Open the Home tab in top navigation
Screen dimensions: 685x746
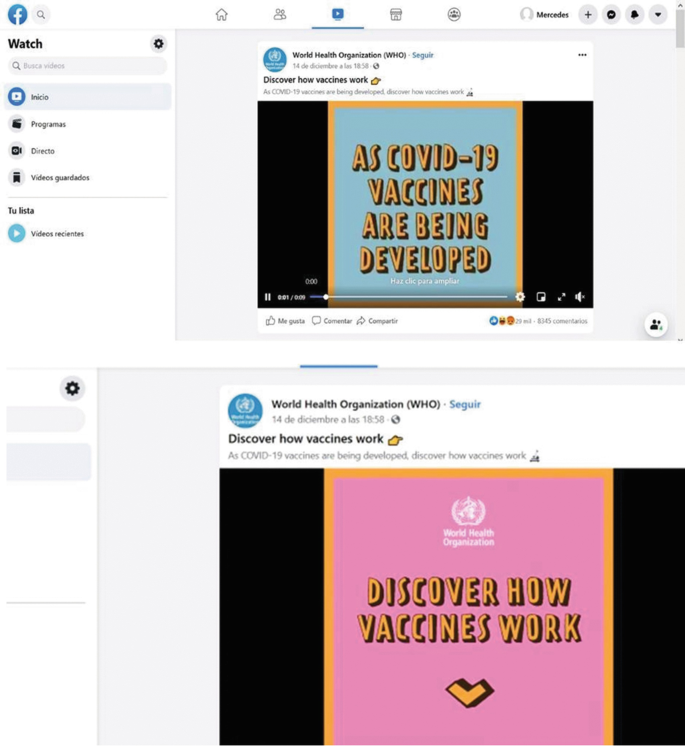[x=222, y=15]
